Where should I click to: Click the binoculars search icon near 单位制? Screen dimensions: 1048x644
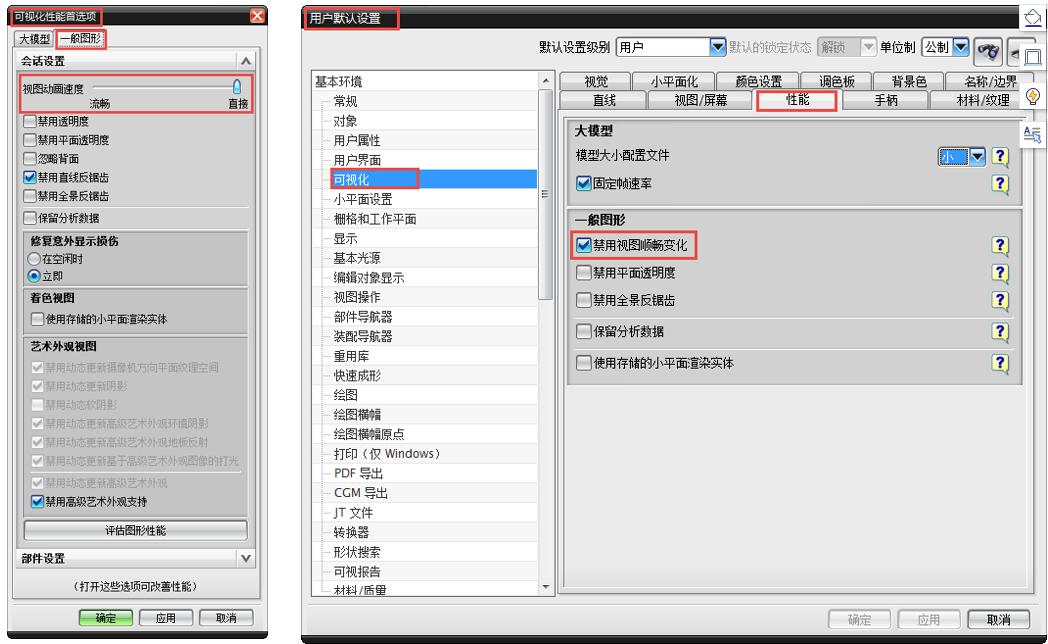point(990,52)
